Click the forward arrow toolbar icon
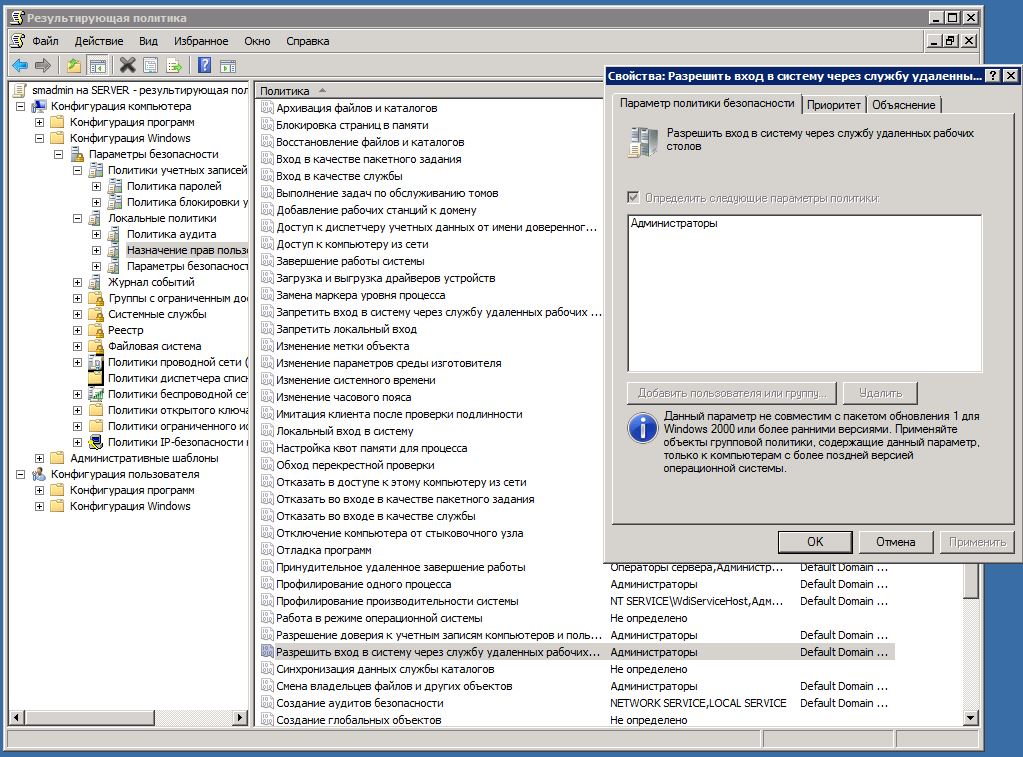This screenshot has width=1023, height=757. (43, 65)
